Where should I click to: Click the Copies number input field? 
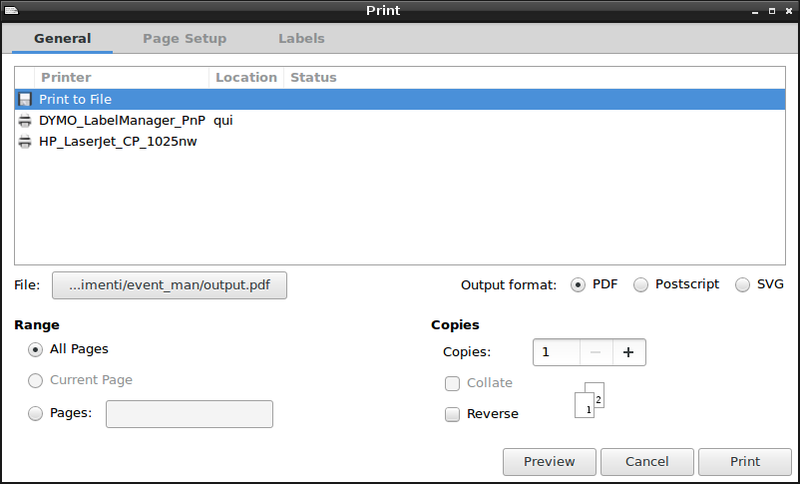(x=556, y=352)
